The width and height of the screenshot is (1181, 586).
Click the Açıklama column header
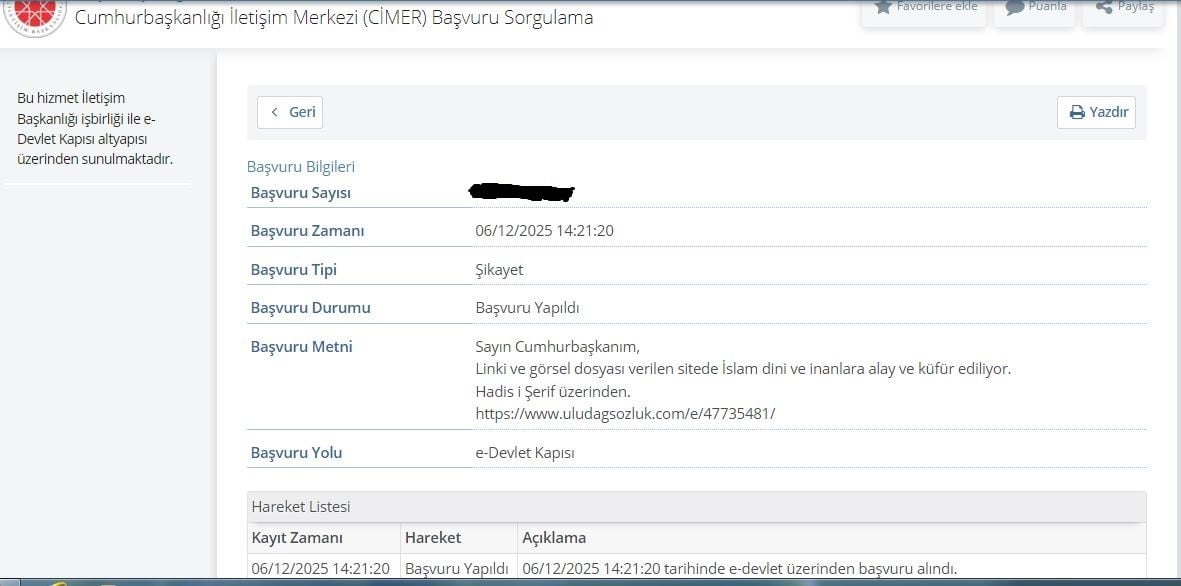click(554, 538)
